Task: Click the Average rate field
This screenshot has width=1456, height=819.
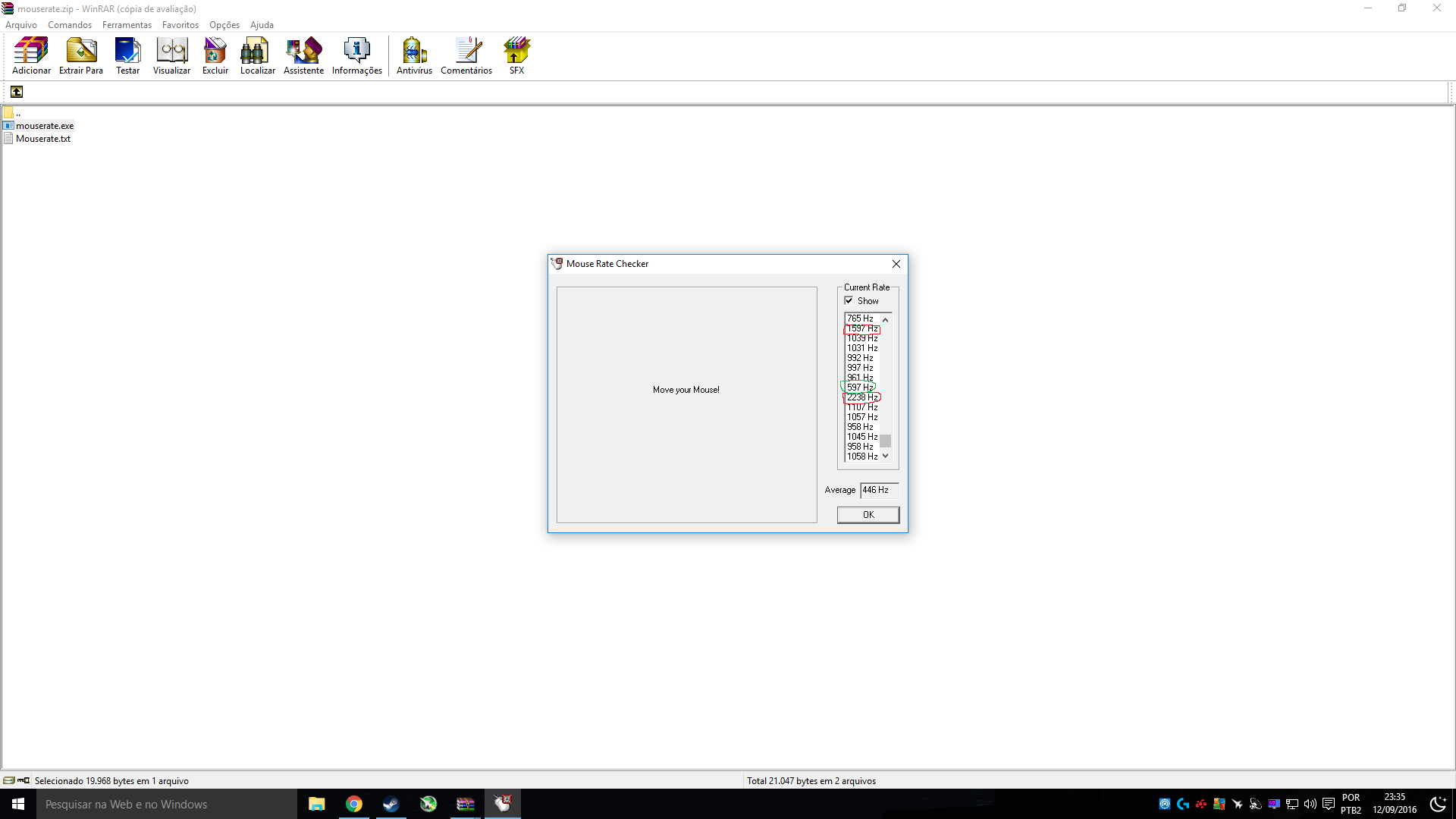Action: coord(879,490)
